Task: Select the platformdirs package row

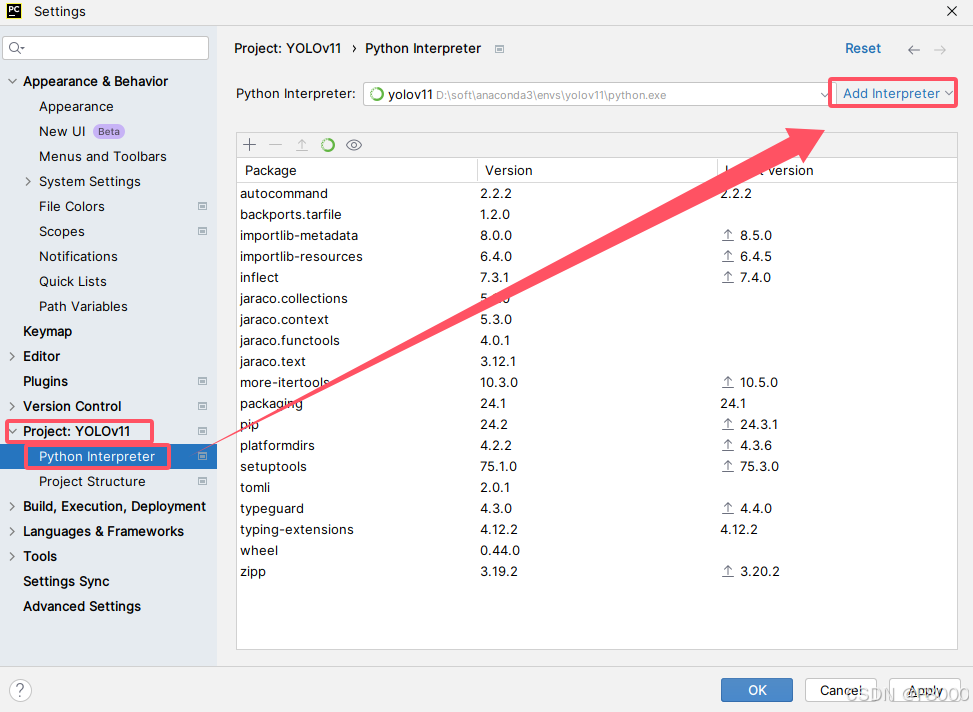Action: (x=596, y=445)
